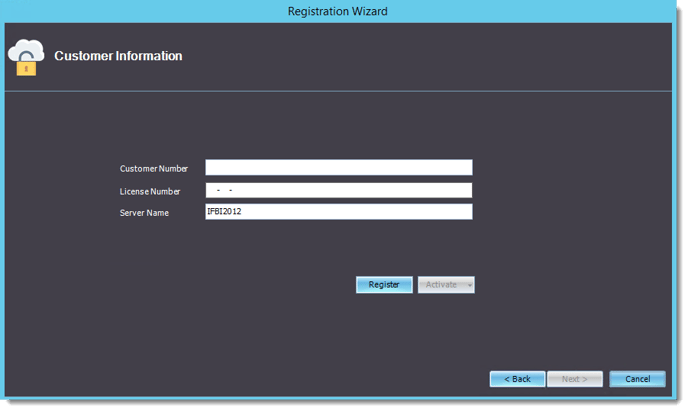Click the Next button
The width and height of the screenshot is (688, 411).
574,379
